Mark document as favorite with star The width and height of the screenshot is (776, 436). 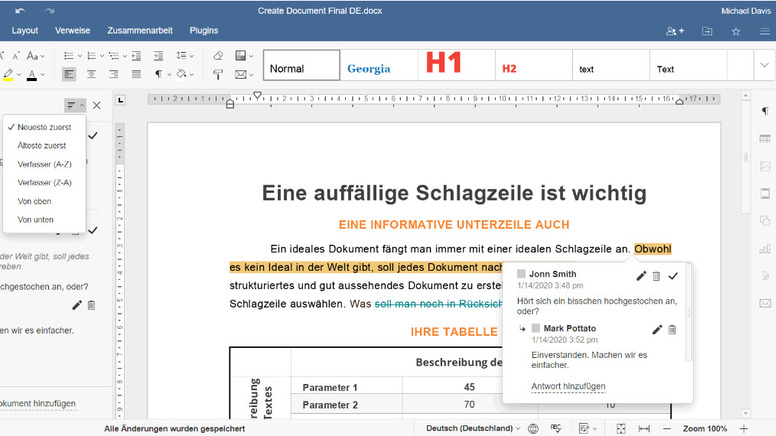point(736,31)
